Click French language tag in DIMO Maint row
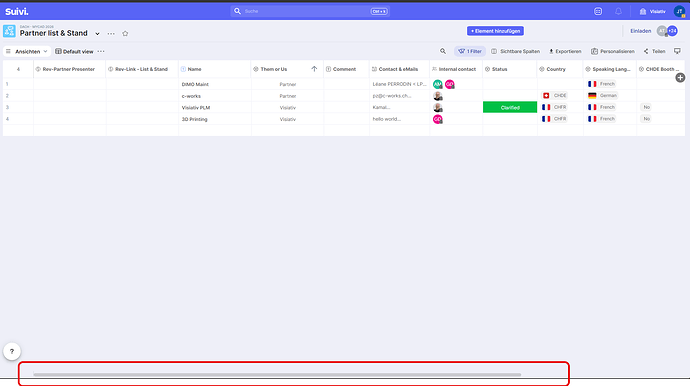690x386 pixels. 602,84
